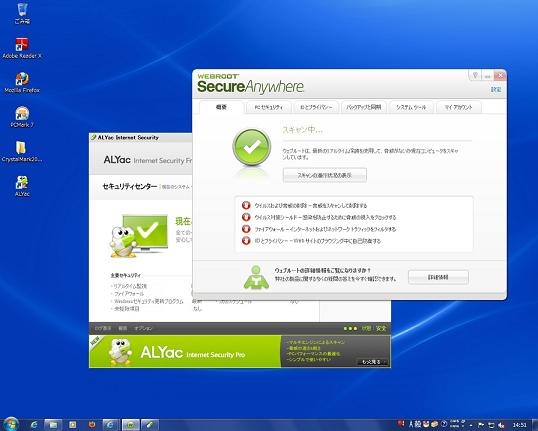Select the PCMark 7 desktop icon

pos(22,117)
